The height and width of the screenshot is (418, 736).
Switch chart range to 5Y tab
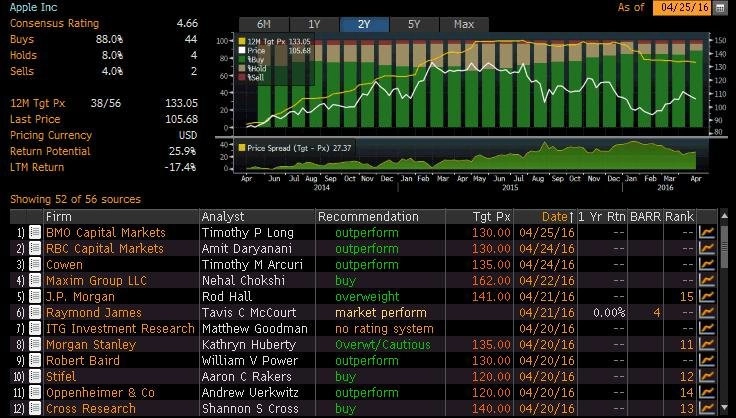pos(414,24)
